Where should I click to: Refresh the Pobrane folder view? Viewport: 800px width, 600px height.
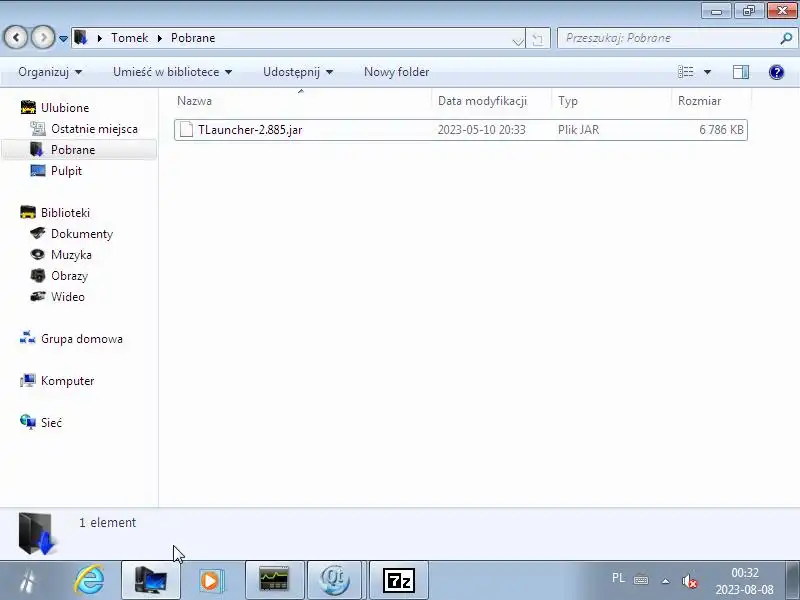click(538, 39)
